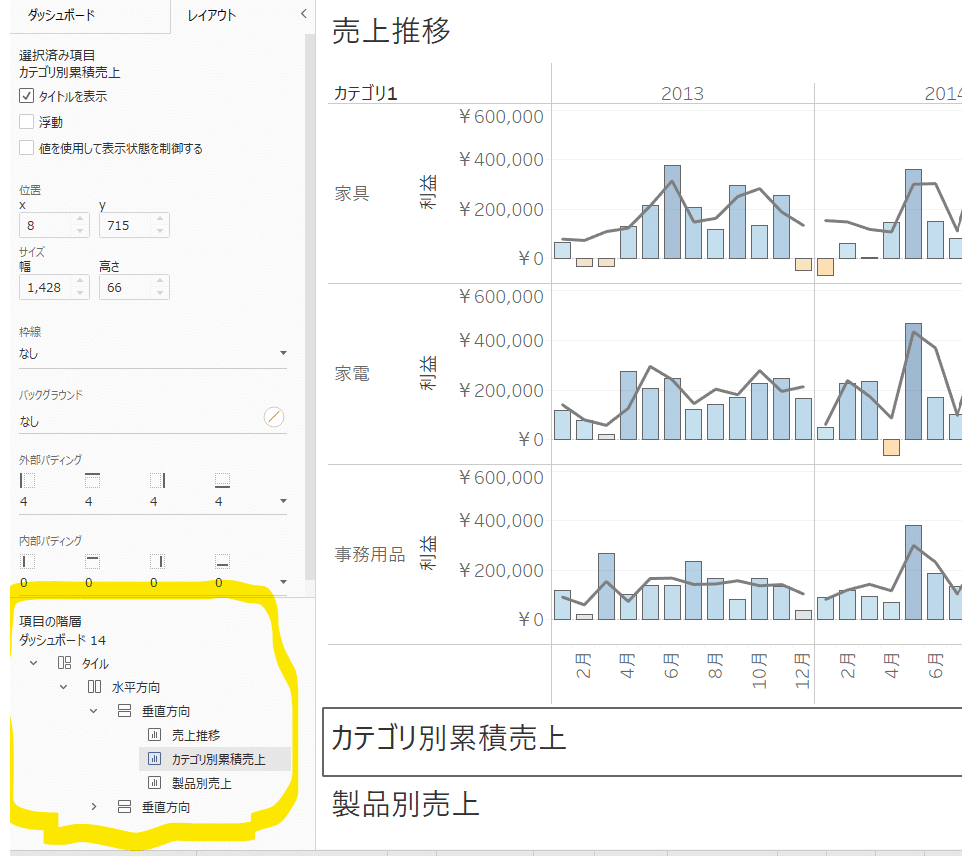Collapse the expanded 垂直方向 node
962x856 pixels.
tap(93, 711)
